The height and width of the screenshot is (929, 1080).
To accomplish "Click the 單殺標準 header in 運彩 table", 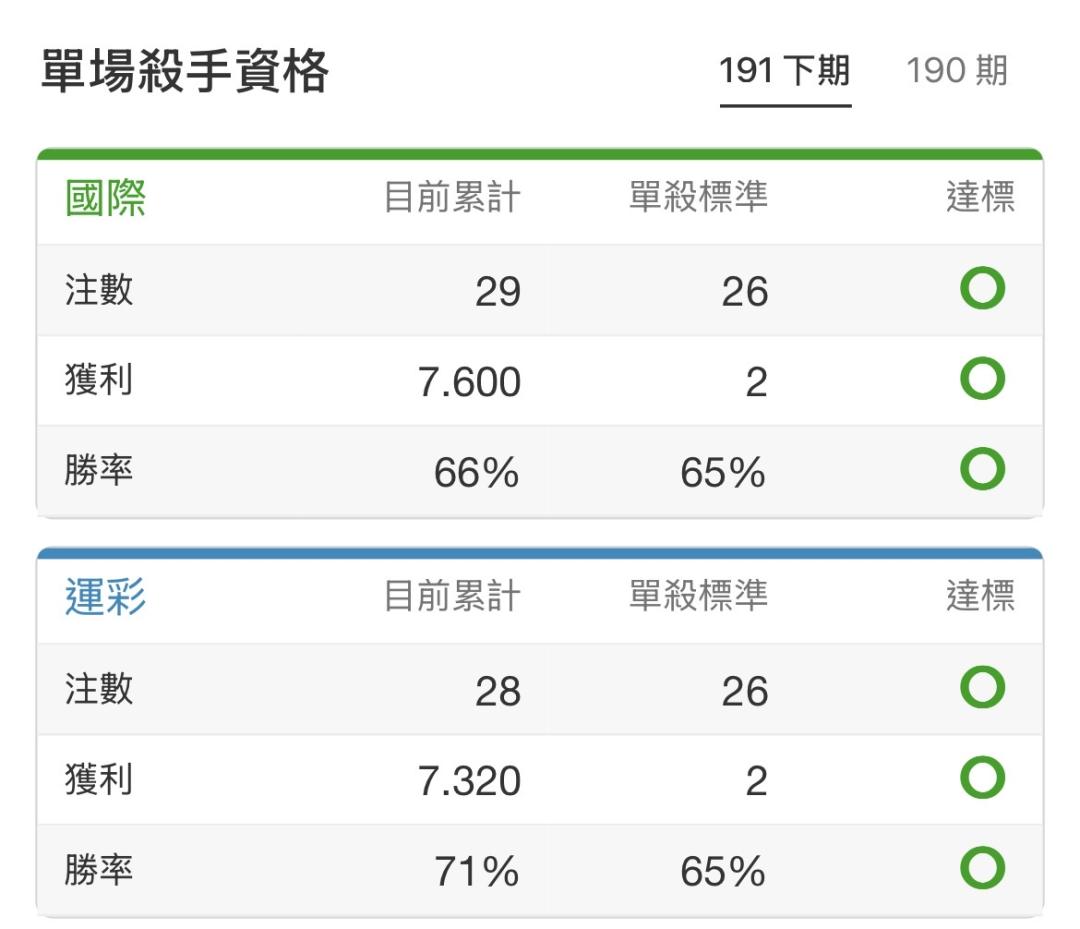I will point(698,596).
